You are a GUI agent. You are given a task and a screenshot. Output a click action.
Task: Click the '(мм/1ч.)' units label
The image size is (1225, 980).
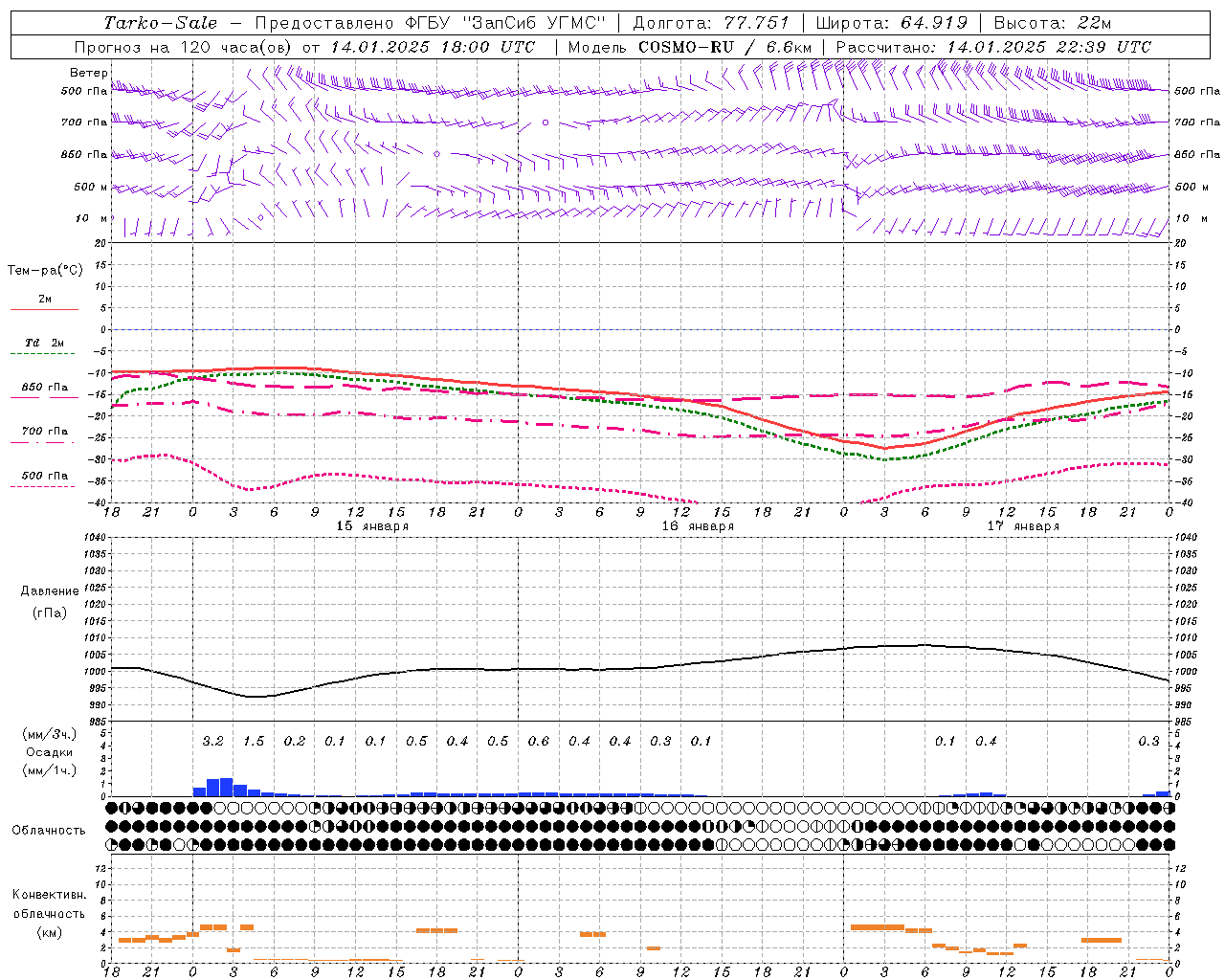[x=49, y=770]
